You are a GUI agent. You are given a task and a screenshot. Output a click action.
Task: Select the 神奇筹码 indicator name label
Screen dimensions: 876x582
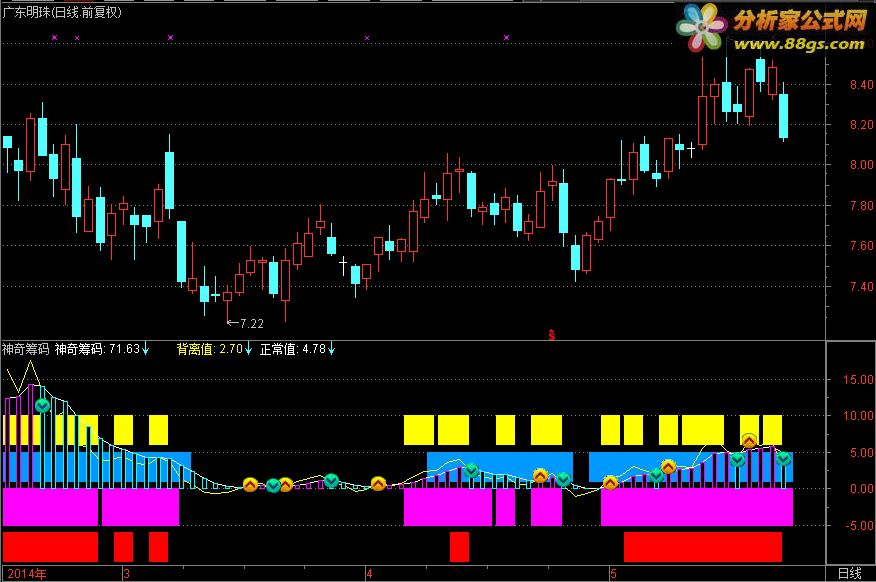(26, 349)
